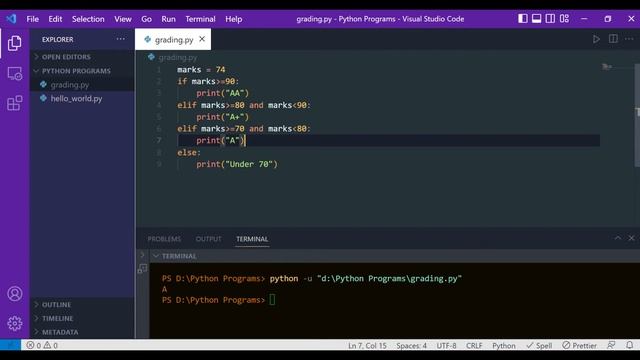Close the grading.py editor tab

point(202,39)
